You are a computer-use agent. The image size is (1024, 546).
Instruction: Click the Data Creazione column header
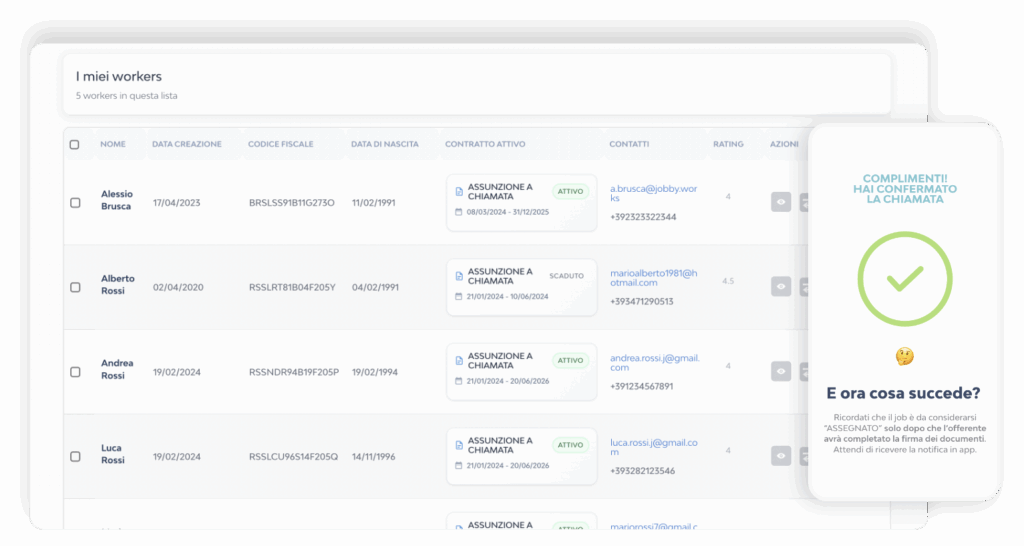(x=187, y=144)
